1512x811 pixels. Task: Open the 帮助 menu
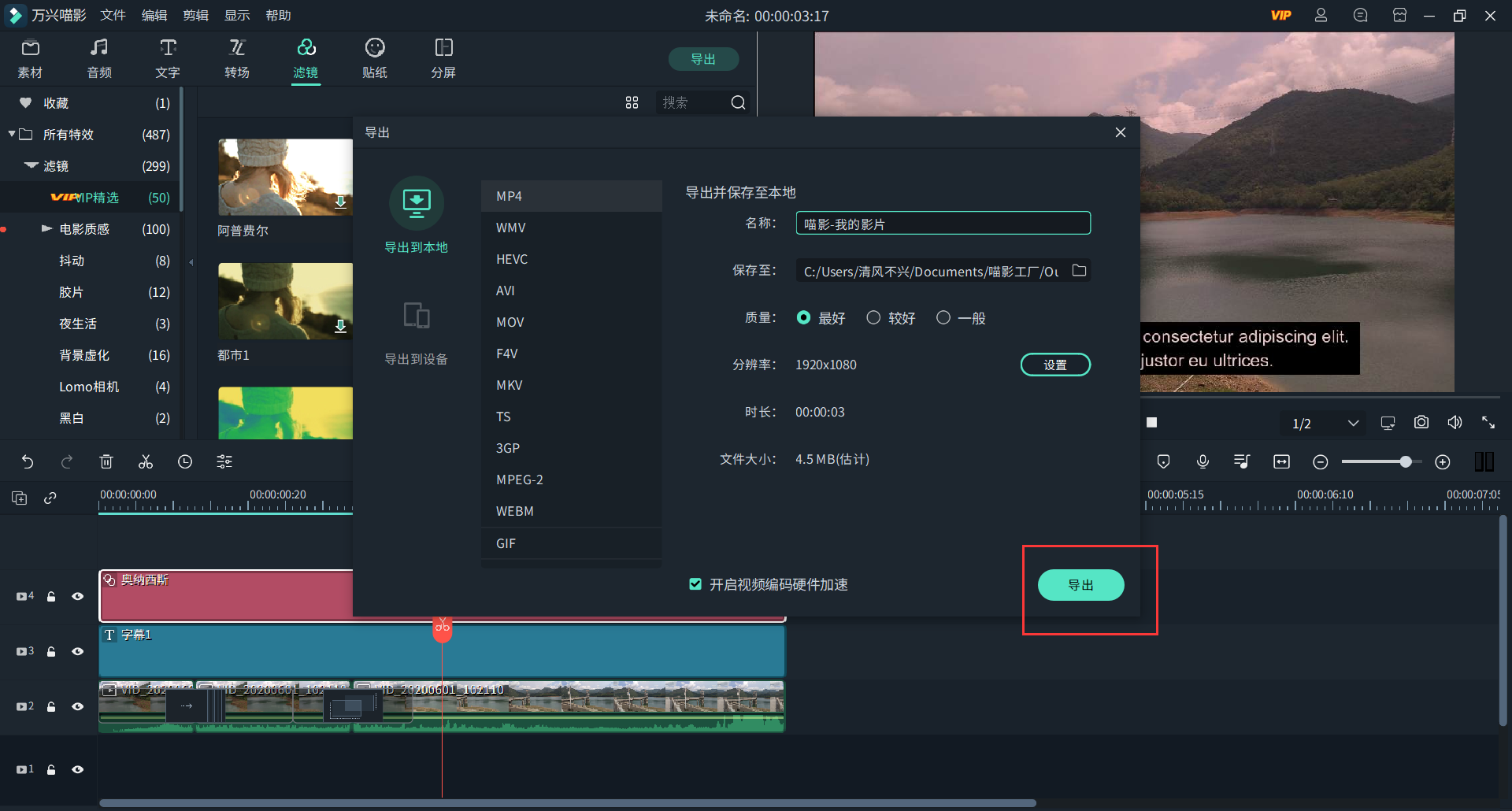coord(277,15)
